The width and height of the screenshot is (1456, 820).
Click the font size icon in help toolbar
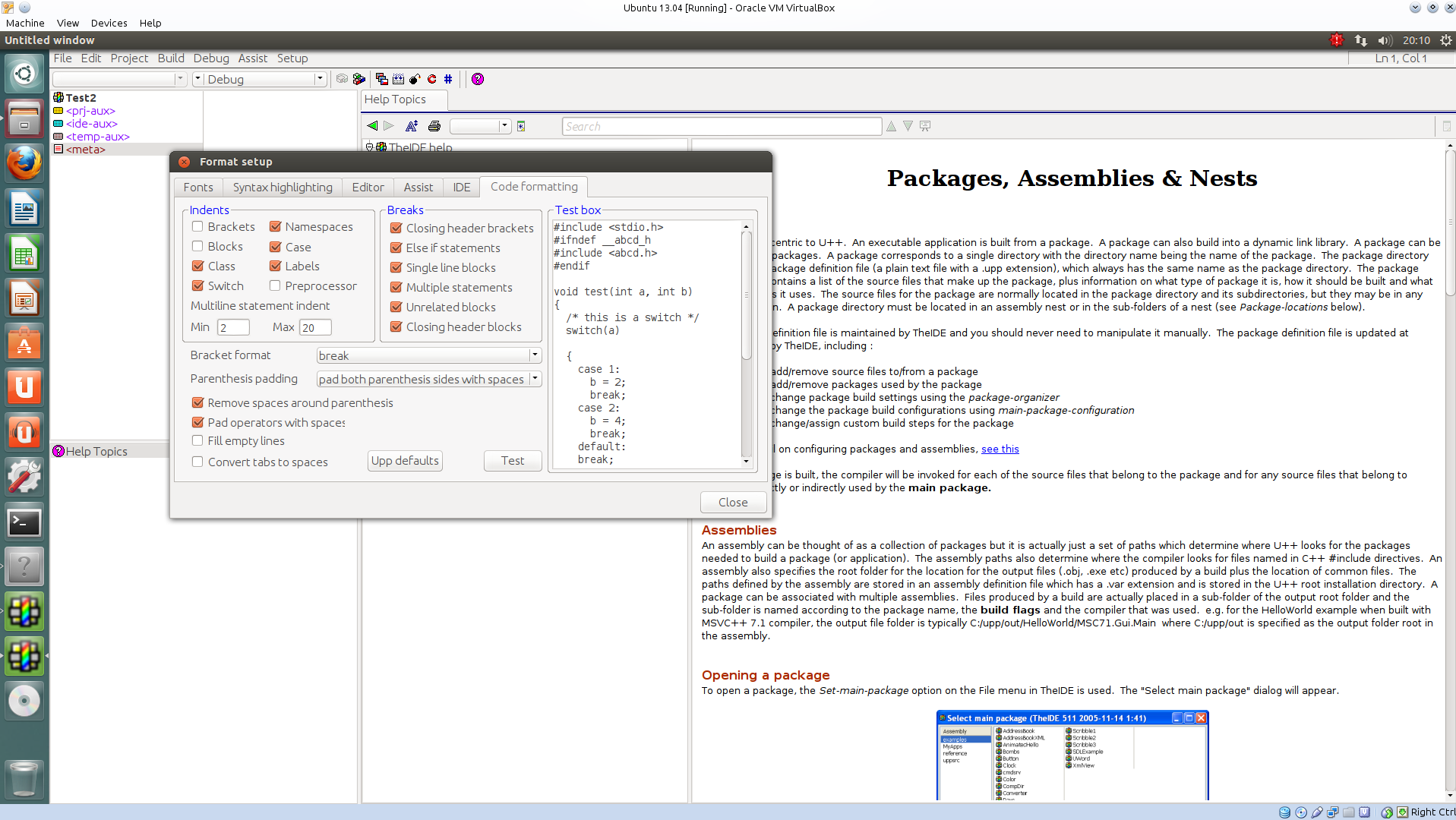click(x=412, y=126)
